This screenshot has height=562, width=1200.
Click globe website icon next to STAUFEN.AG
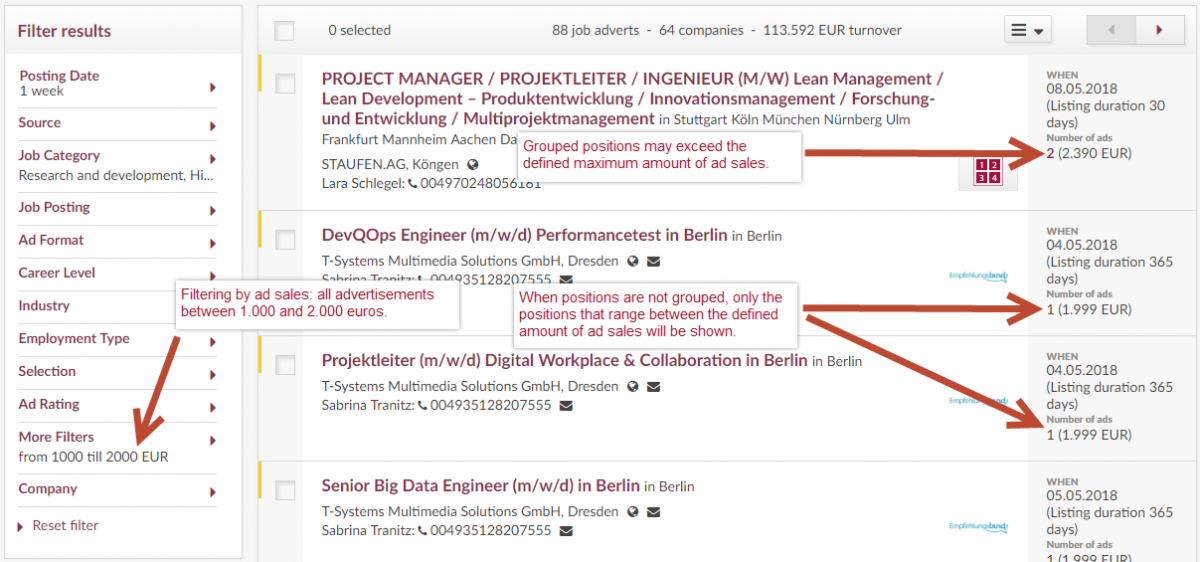[x=473, y=164]
